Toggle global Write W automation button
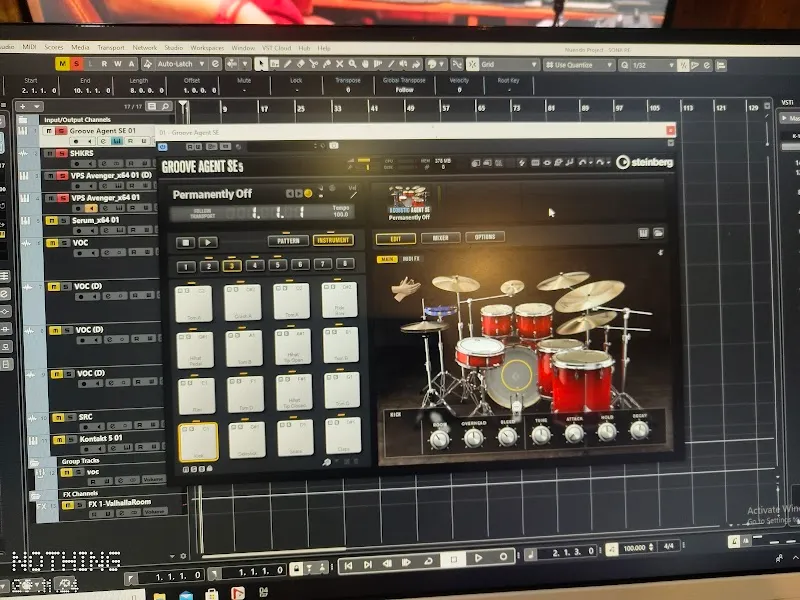 (117, 64)
